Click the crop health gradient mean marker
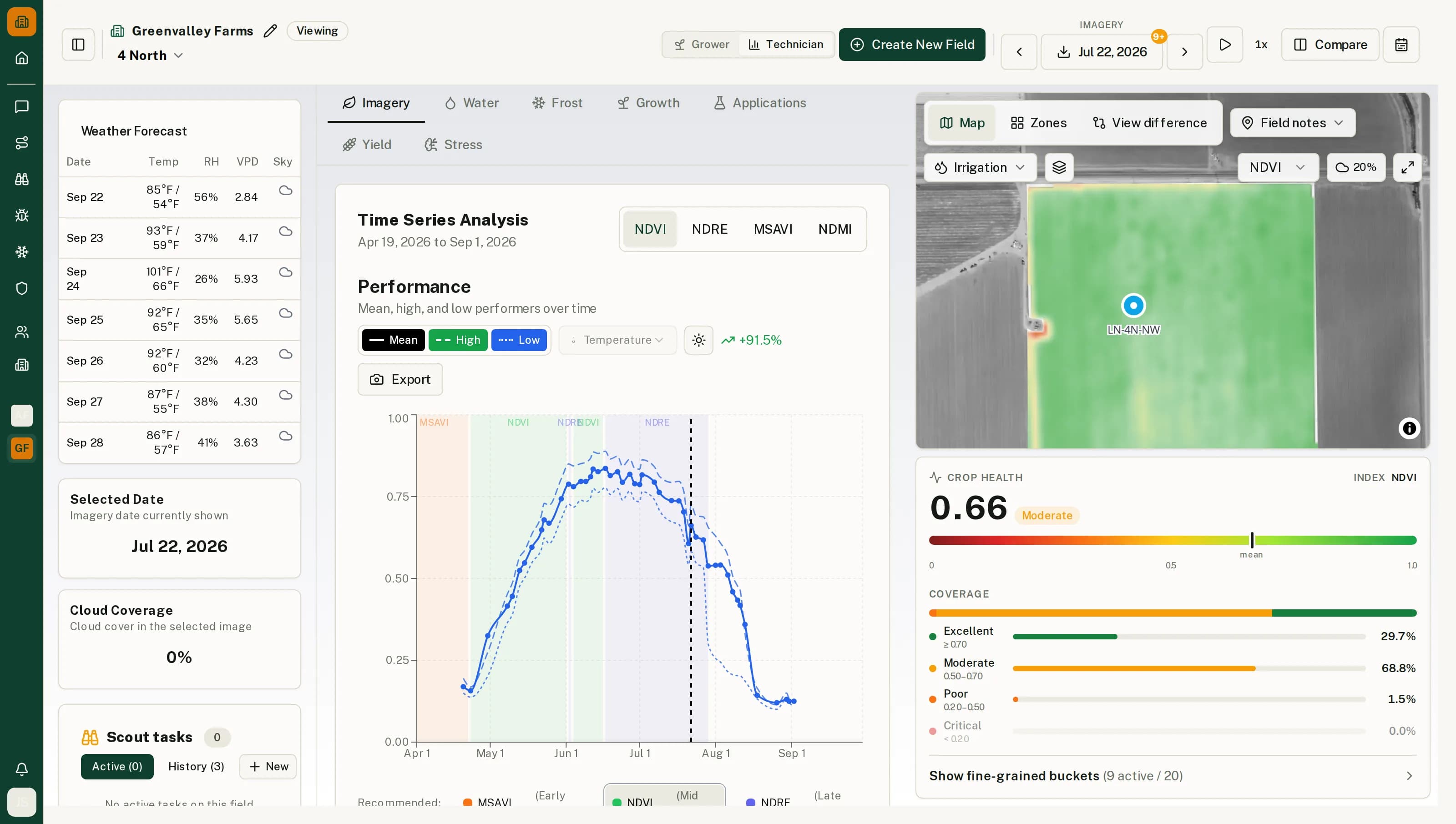Image resolution: width=1456 pixels, height=824 pixels. click(1252, 540)
